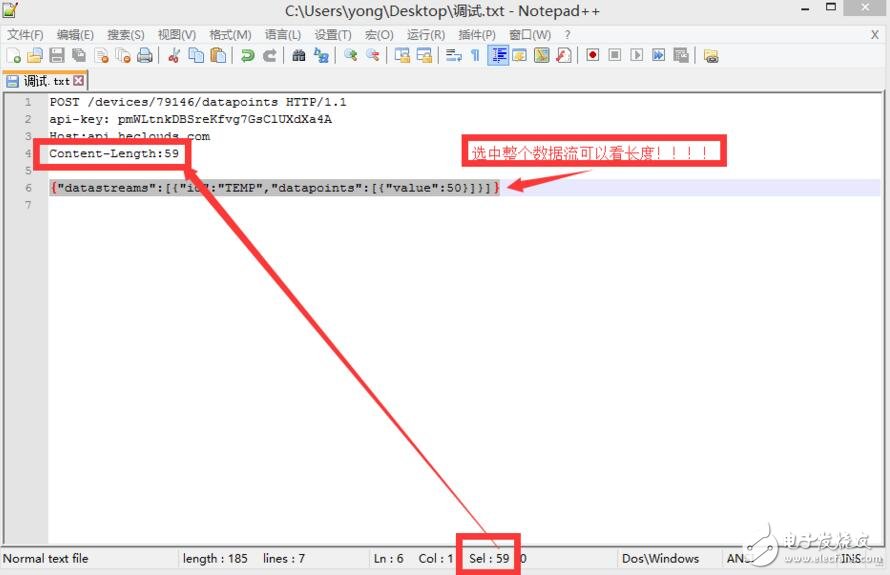The image size is (890, 575).
Task: Click the Zoom In icon
Action: pos(351,56)
